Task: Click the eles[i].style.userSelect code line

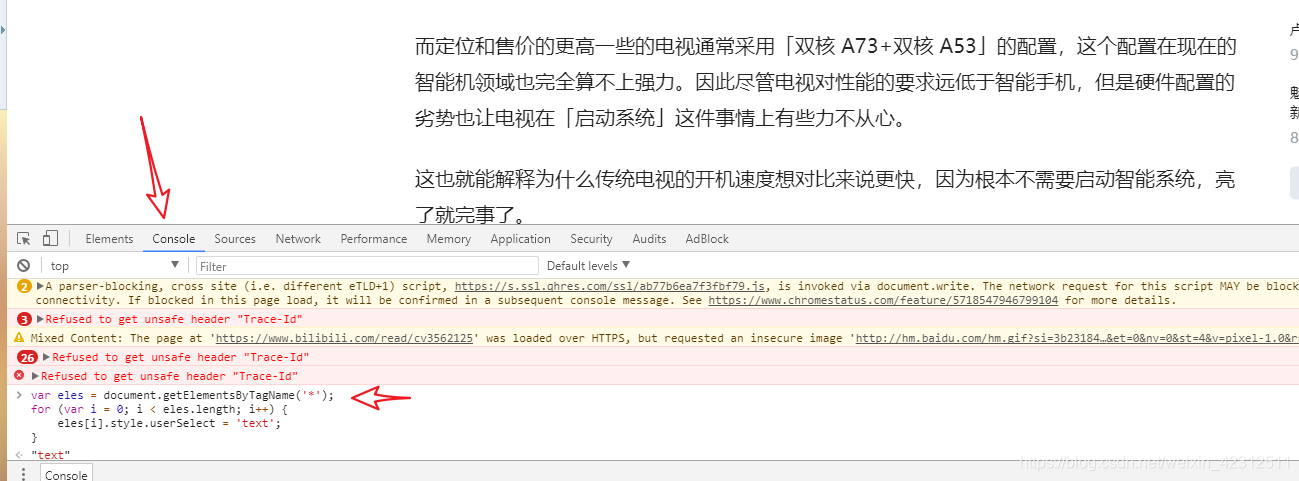Action: [x=169, y=423]
